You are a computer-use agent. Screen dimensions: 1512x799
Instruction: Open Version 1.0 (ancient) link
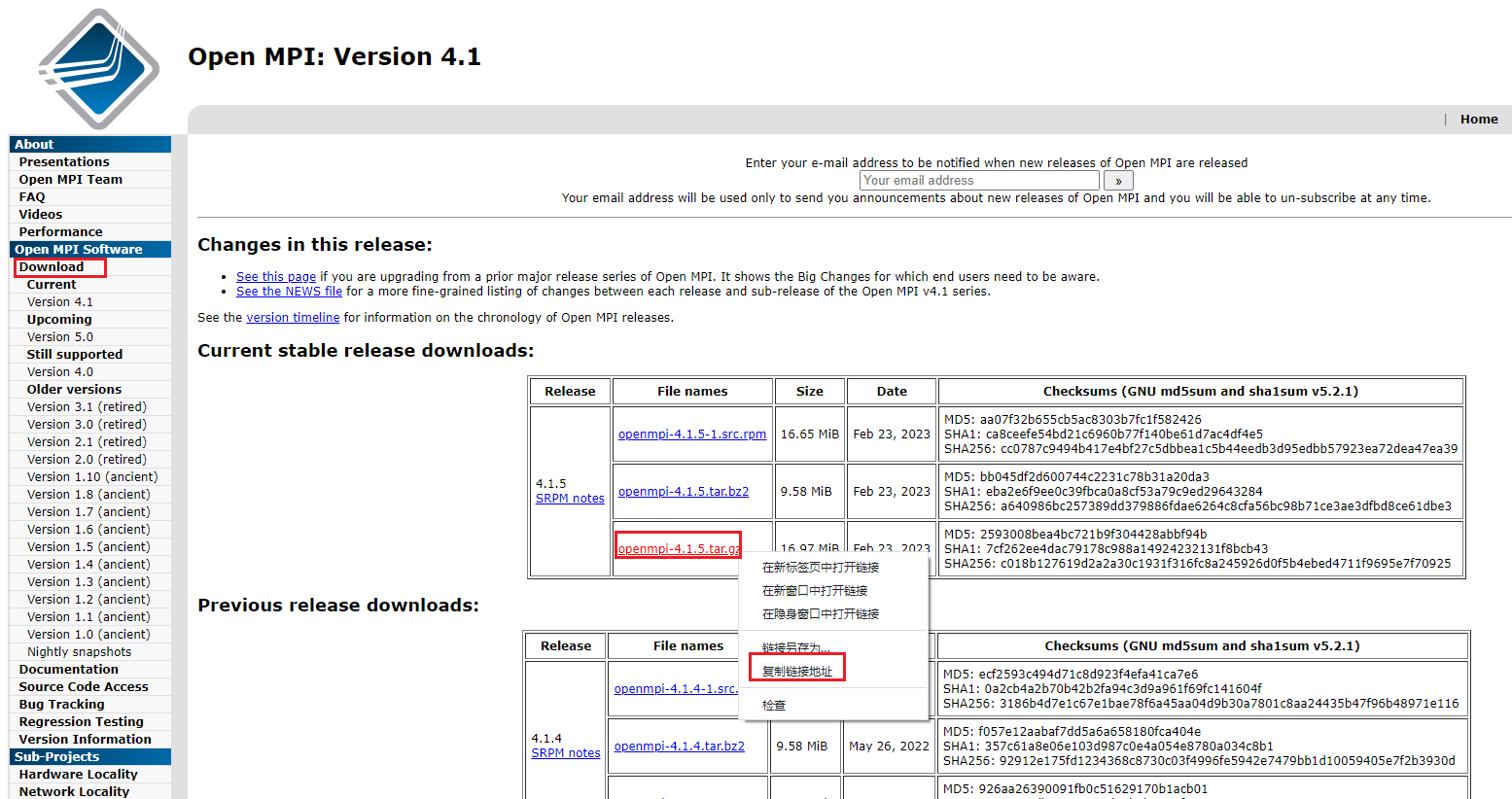[x=88, y=635]
